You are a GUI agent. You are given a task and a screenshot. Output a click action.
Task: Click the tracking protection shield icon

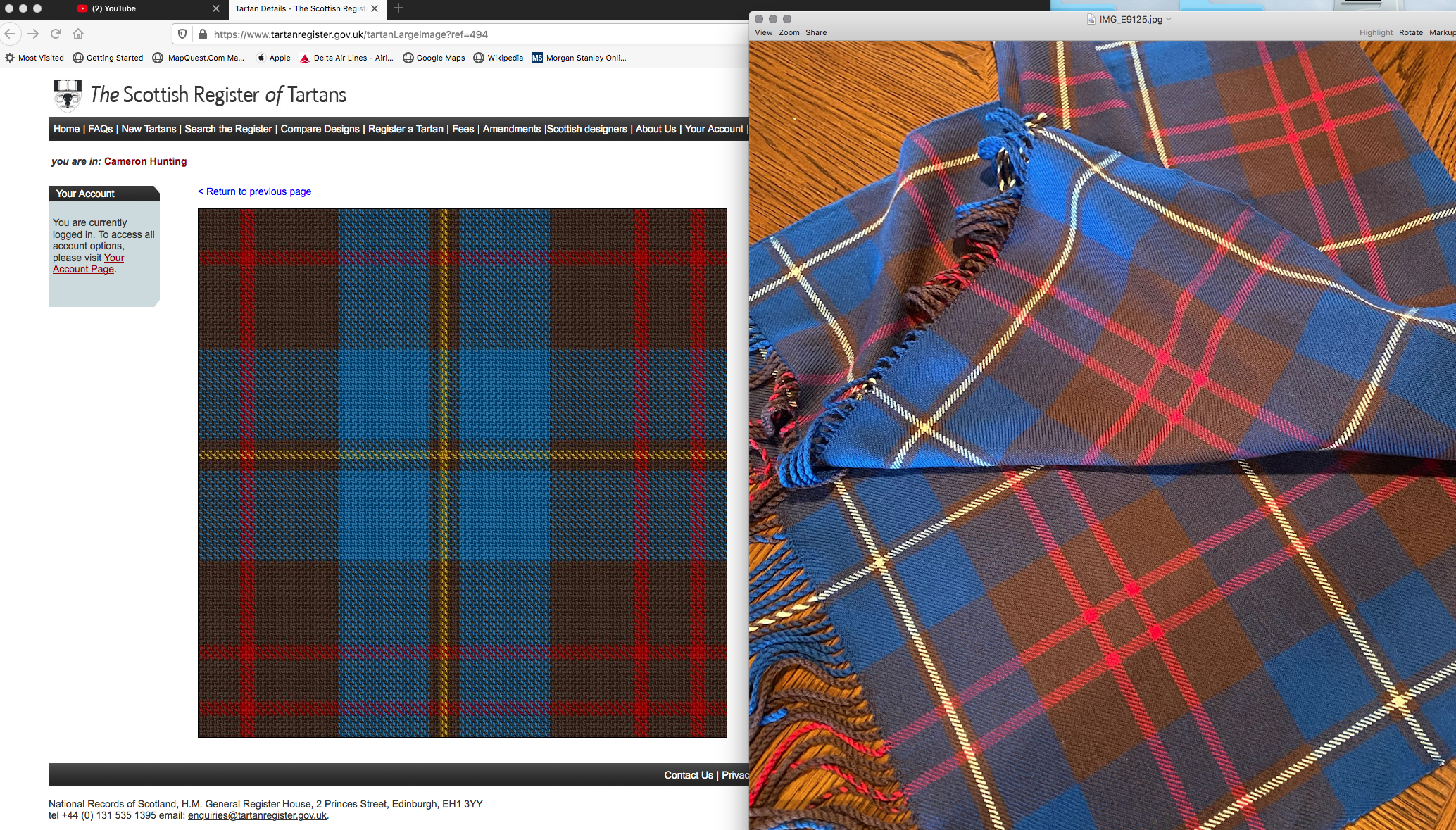(182, 34)
